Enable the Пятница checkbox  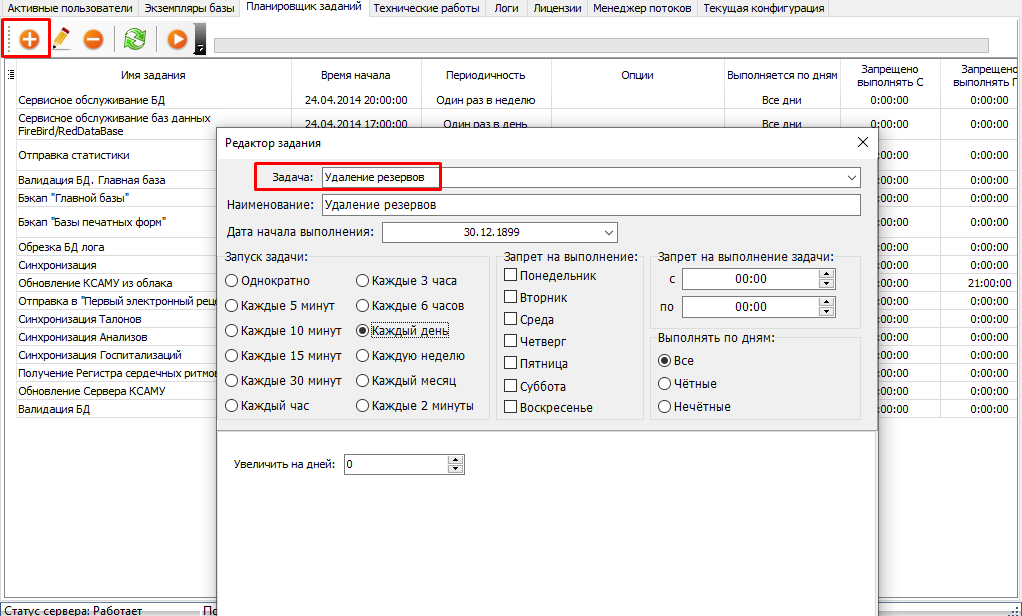coord(511,363)
